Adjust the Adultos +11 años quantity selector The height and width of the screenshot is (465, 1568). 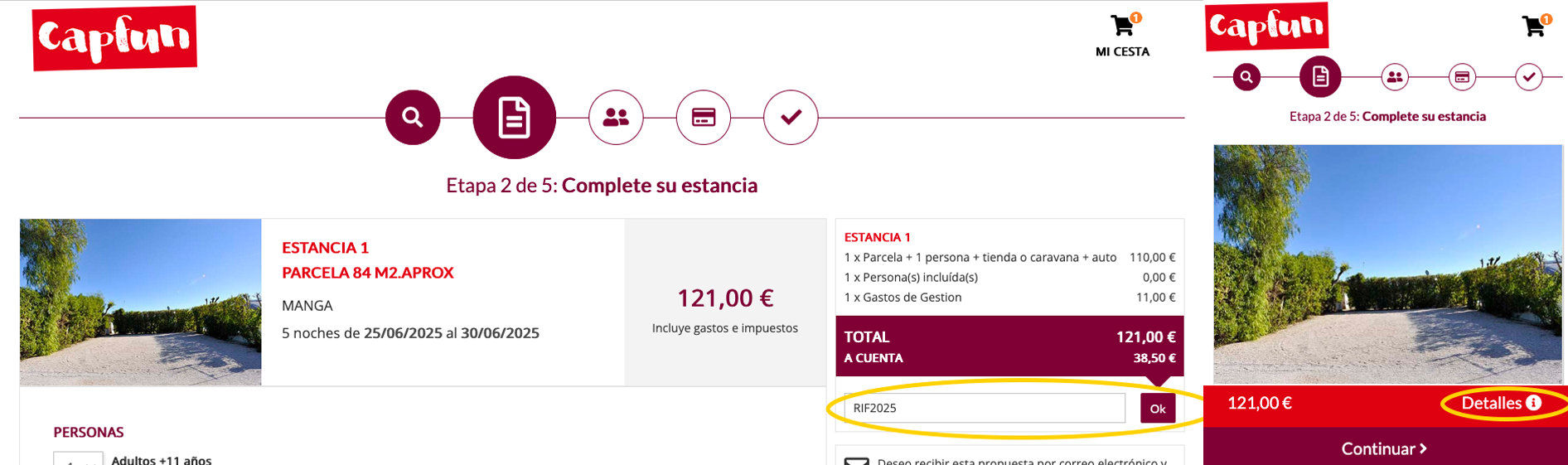78,458
